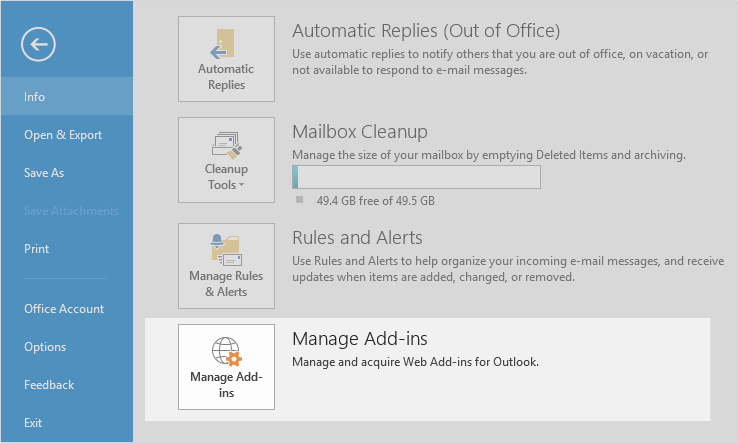Click the Manage Add-ins heading text
Viewport: 738px width, 443px height.
[x=359, y=339]
